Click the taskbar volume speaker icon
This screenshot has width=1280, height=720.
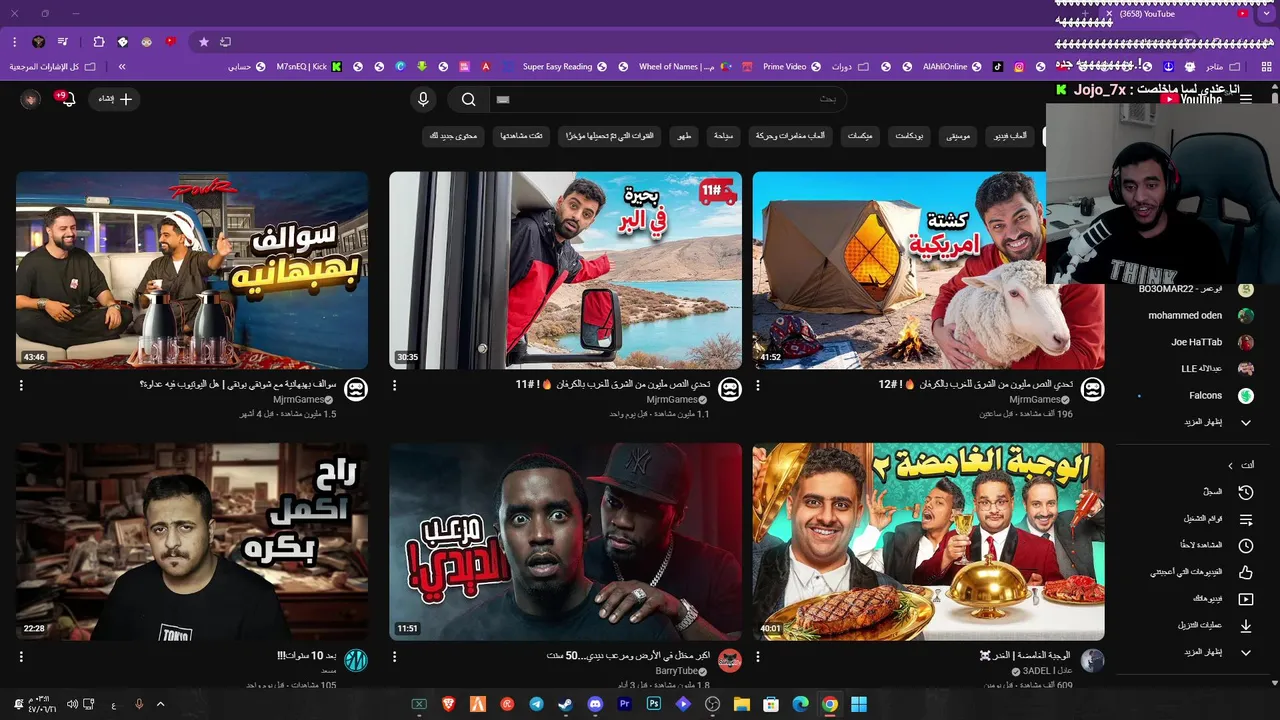(72, 704)
